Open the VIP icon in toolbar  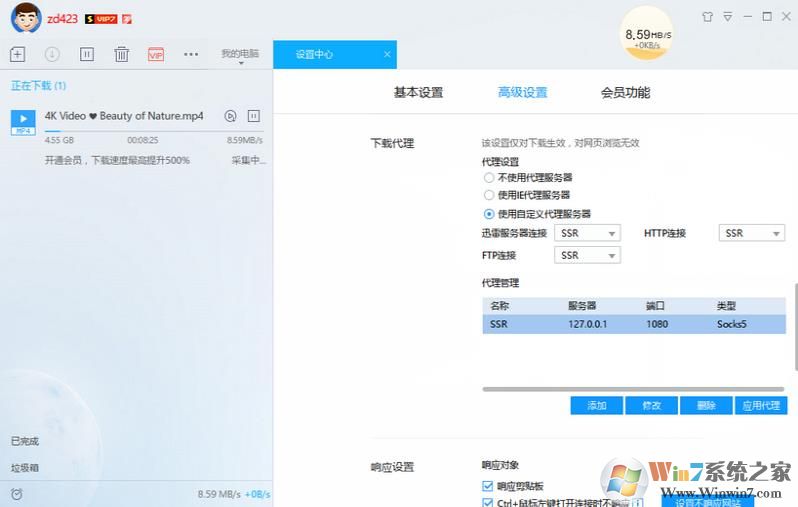(155, 54)
